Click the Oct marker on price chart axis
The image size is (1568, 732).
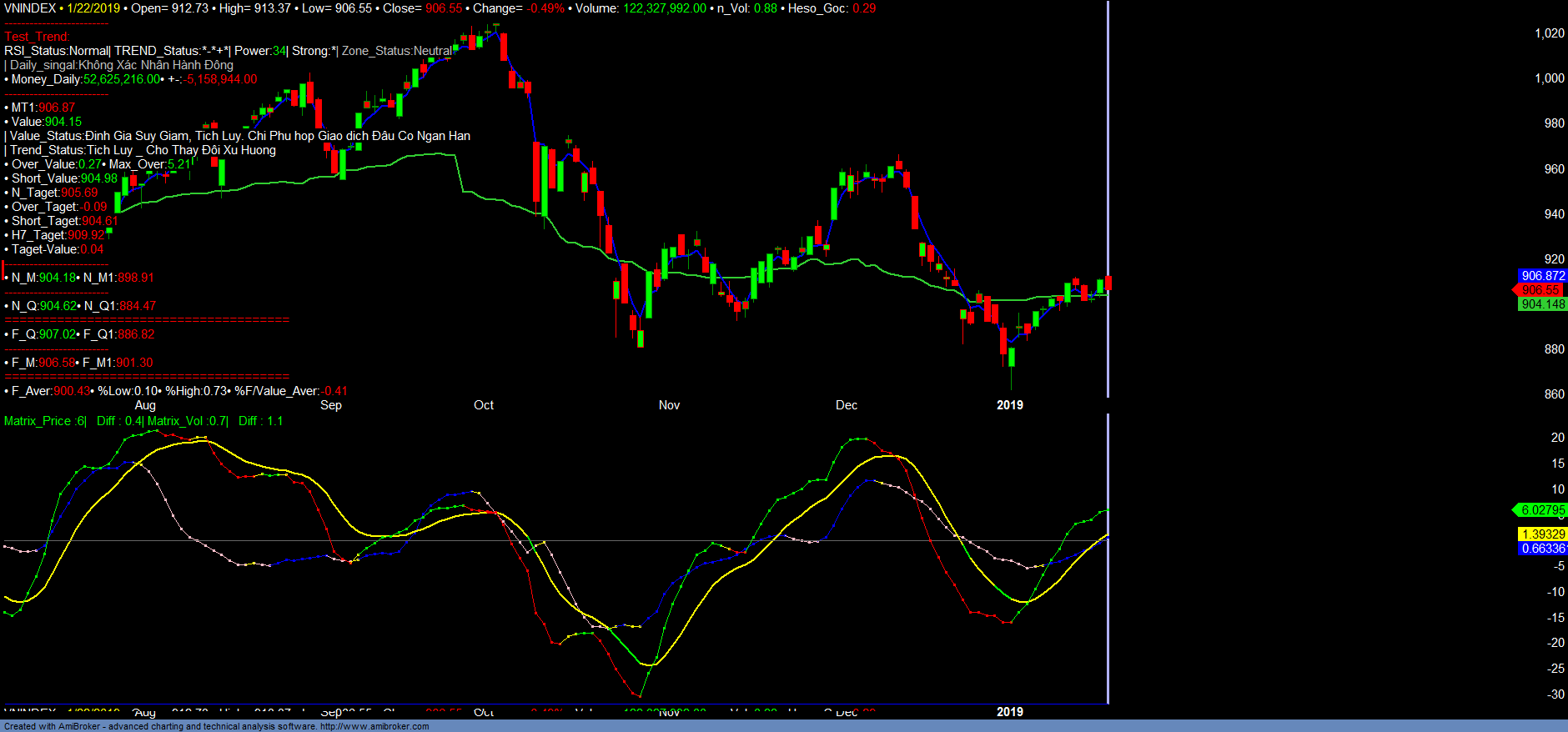[484, 405]
